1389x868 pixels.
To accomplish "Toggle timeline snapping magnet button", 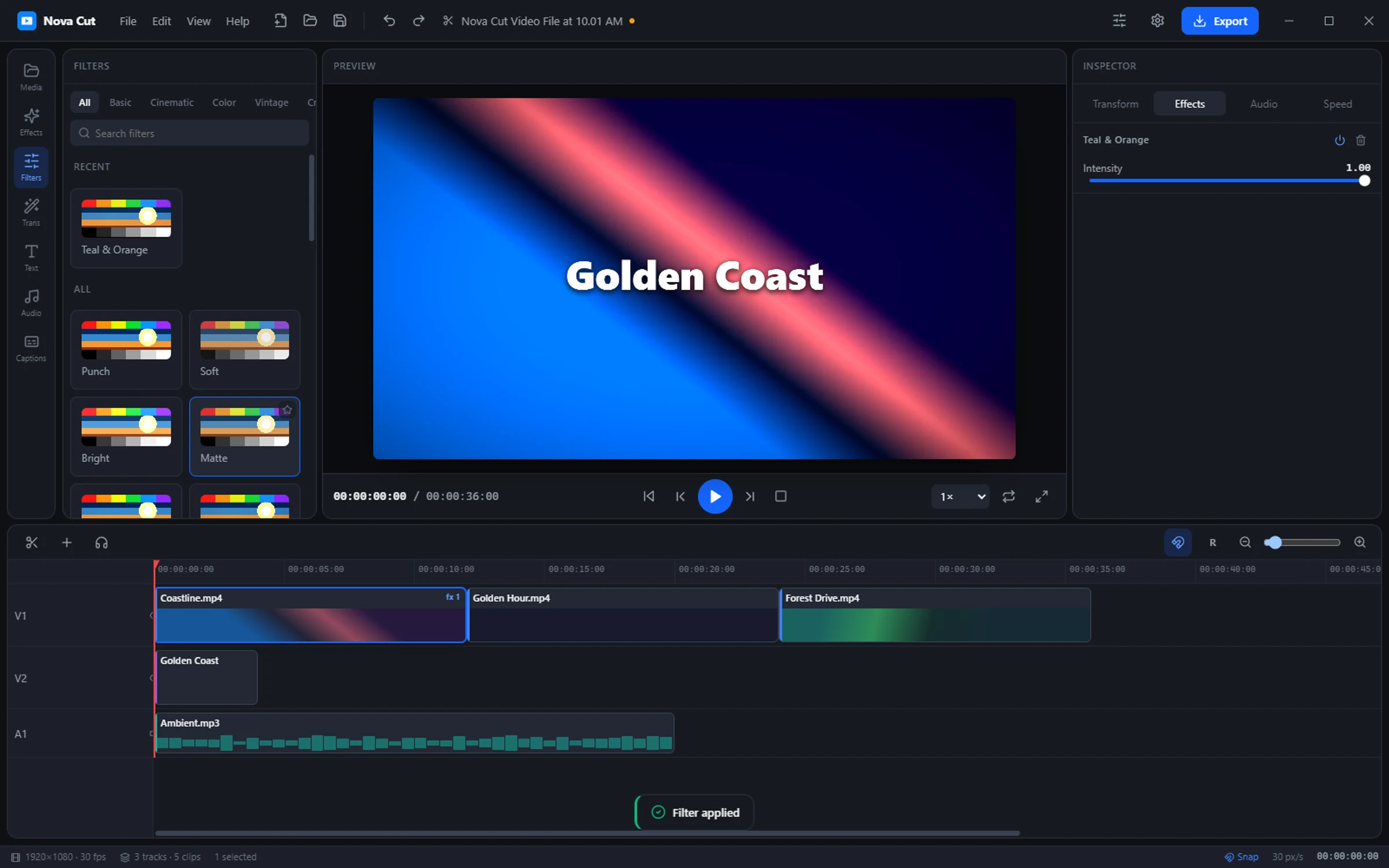I will tap(1178, 542).
